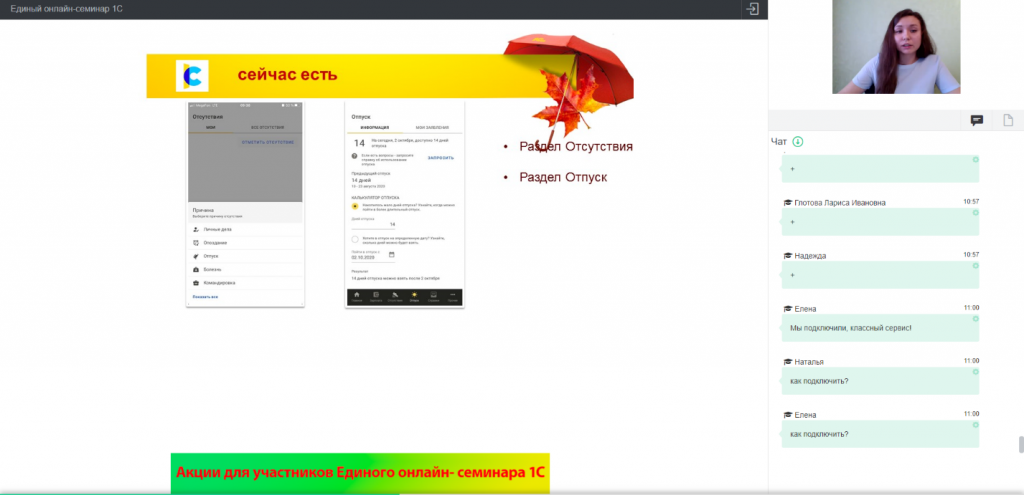Open the chat panel icon
This screenshot has height=495, width=1024.
[977, 120]
